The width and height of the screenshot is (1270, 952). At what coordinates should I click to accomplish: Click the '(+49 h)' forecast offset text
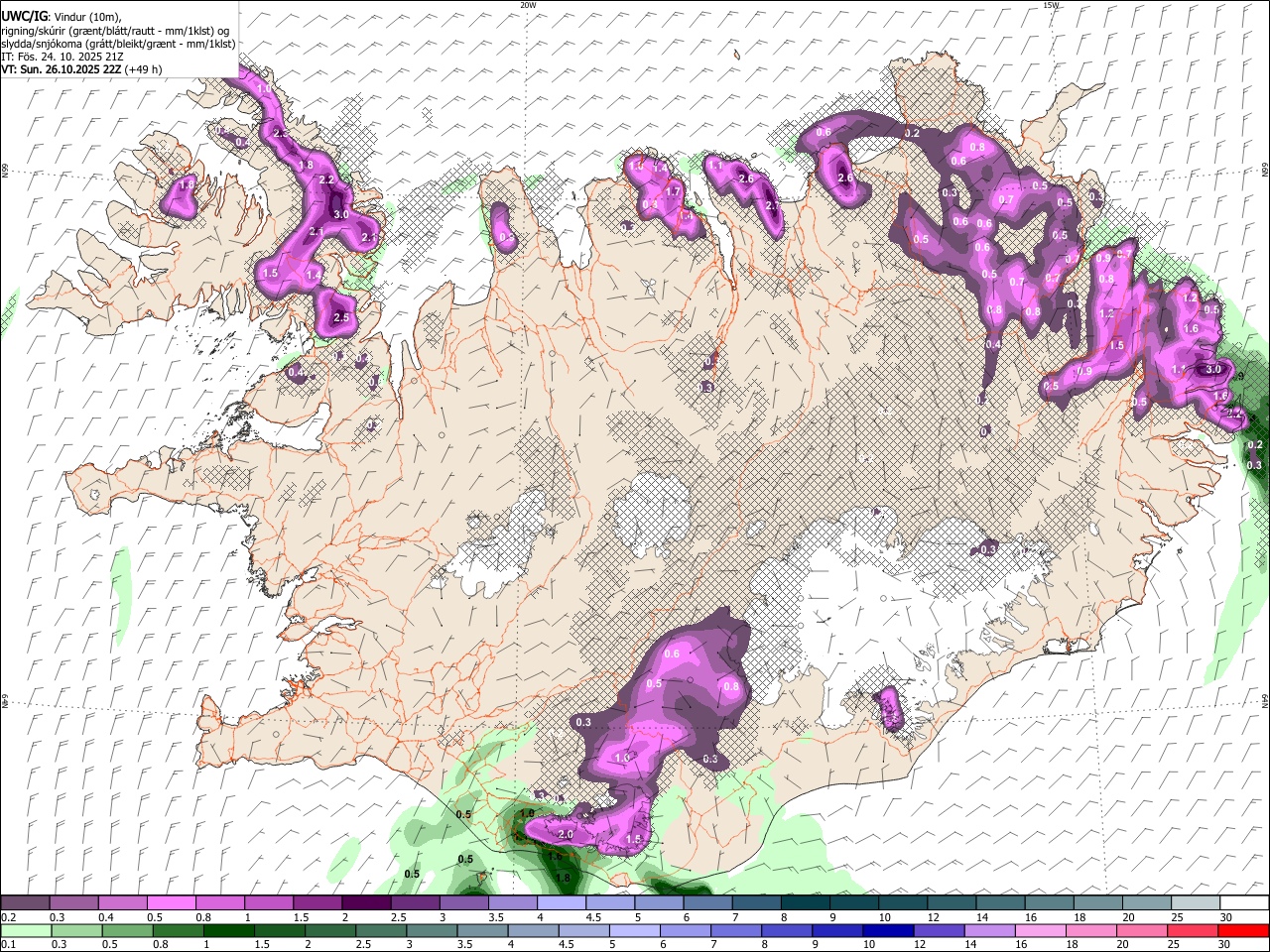(143, 69)
